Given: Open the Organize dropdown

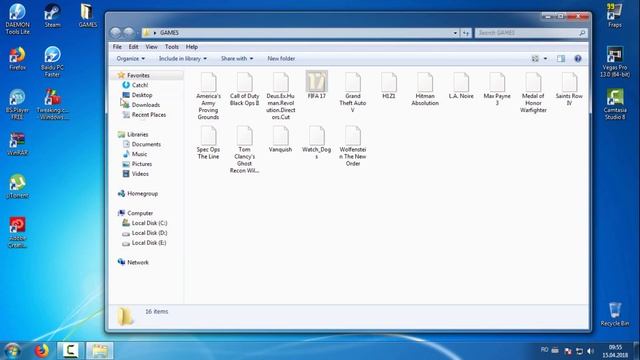Looking at the screenshot, I should (x=131, y=59).
